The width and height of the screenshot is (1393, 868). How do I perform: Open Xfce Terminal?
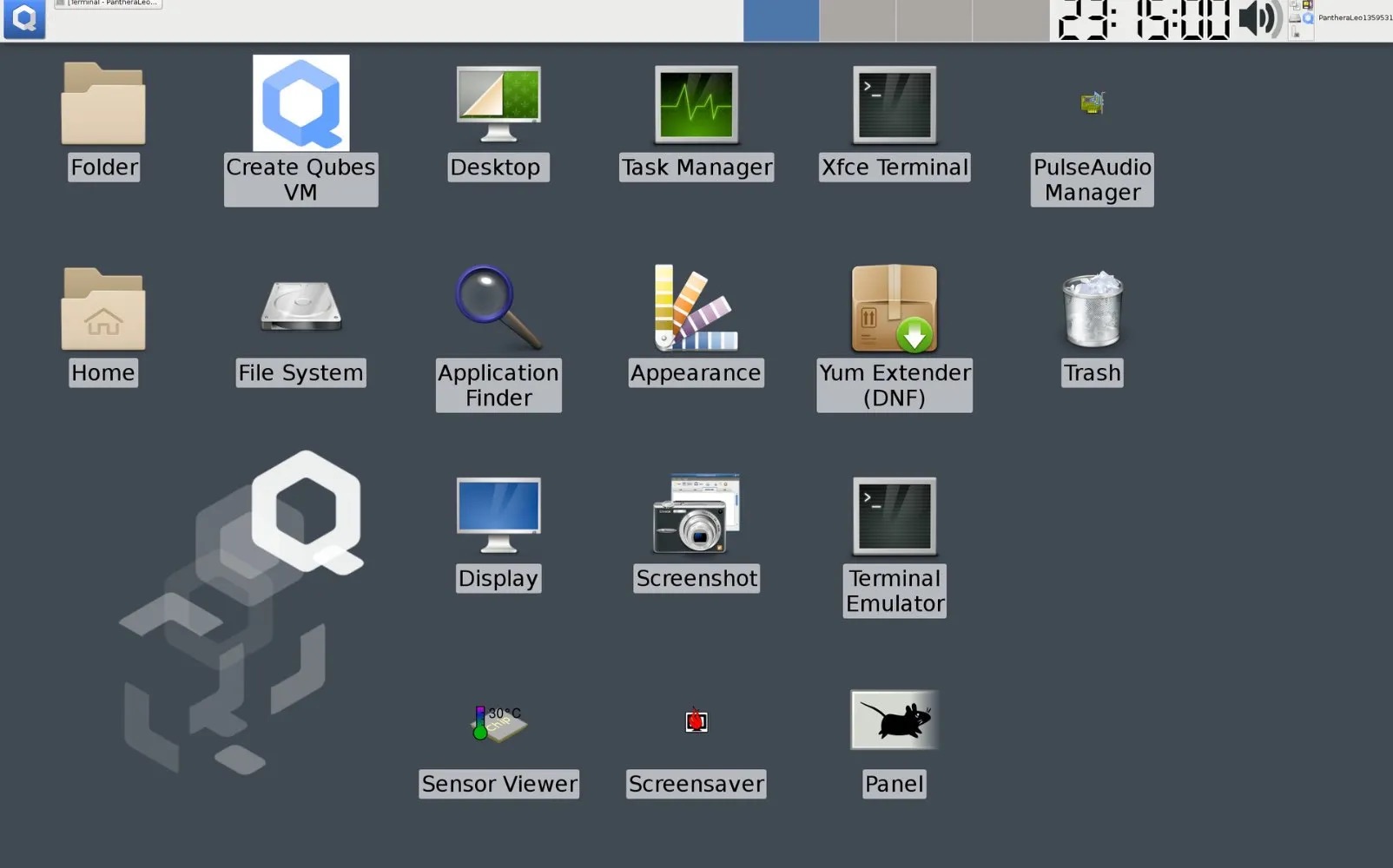(x=894, y=104)
